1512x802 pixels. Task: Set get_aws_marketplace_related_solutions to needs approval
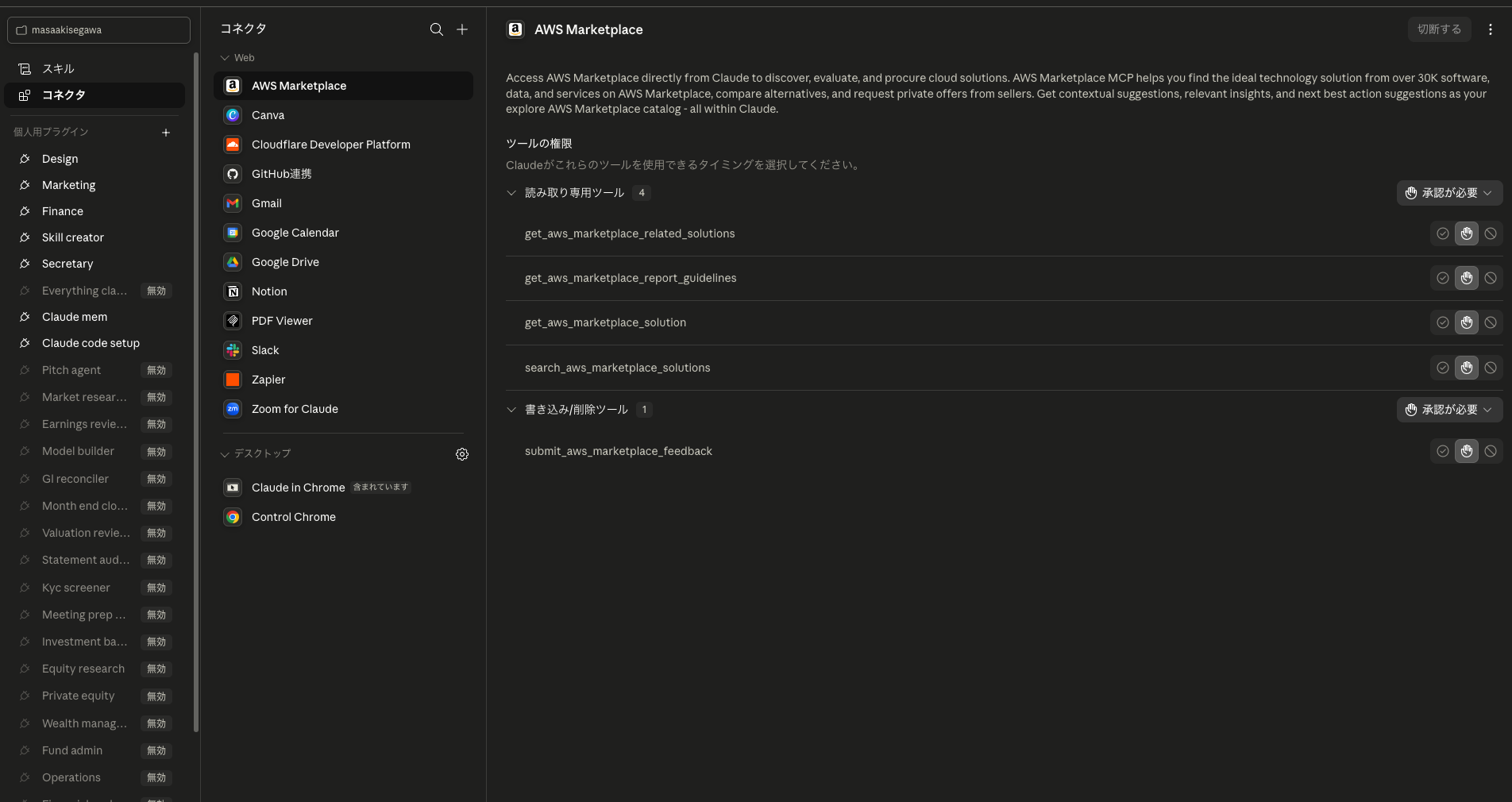tap(1466, 233)
